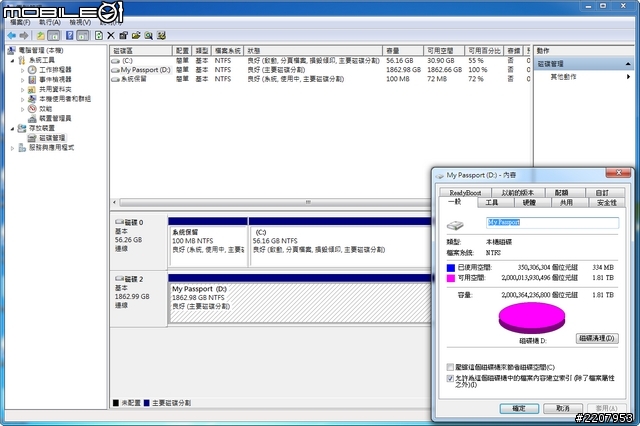Toggle the compress this drive checkbox (C)
The height and width of the screenshot is (426, 640).
[450, 367]
